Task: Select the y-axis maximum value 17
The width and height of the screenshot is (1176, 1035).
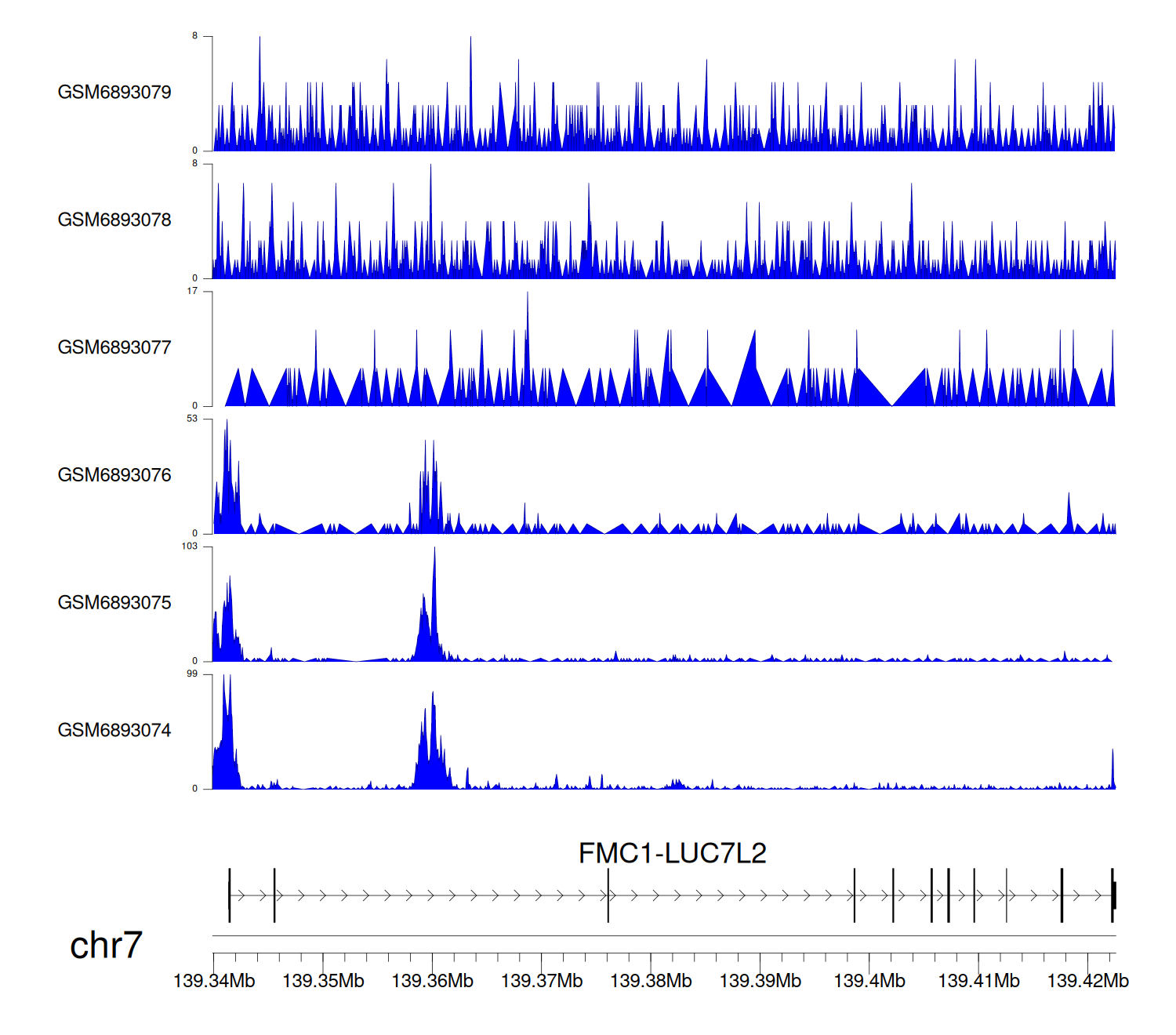Action: 192,291
